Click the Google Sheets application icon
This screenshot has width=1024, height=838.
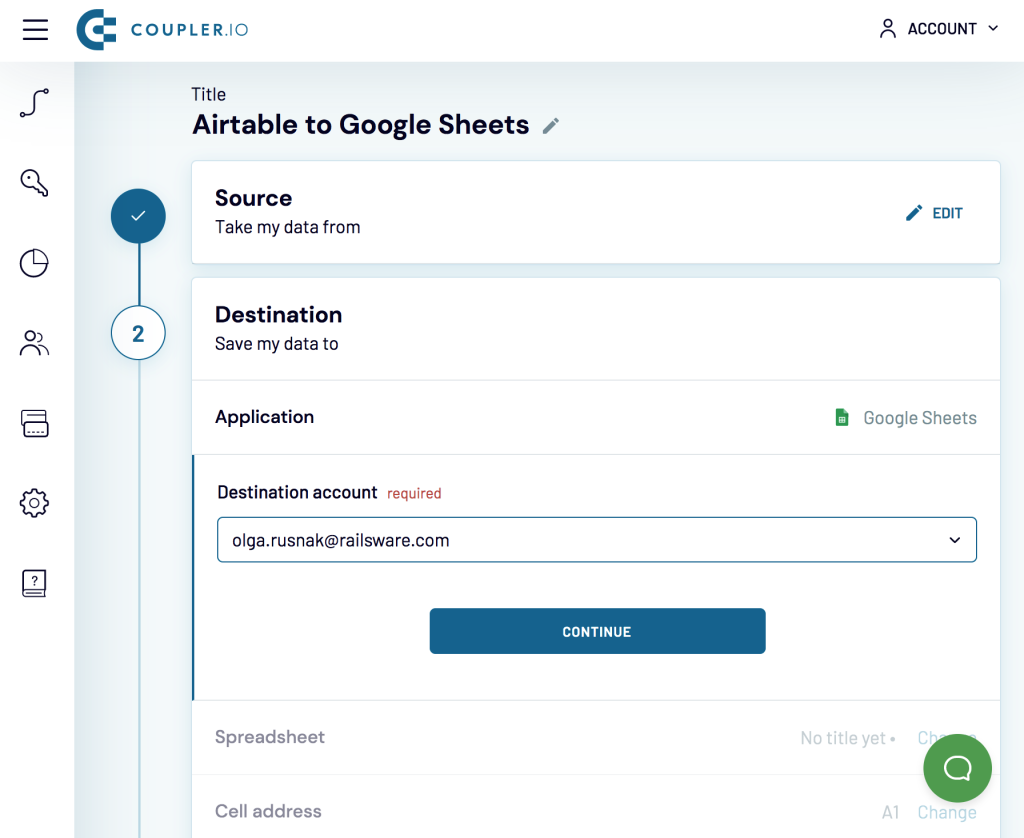point(842,417)
